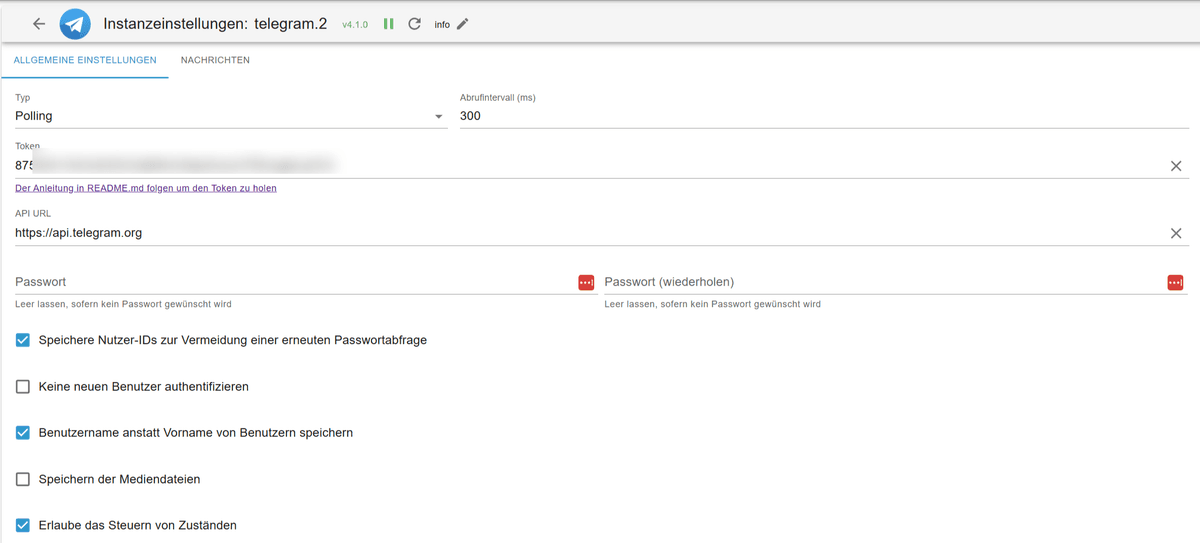Image resolution: width=1200 pixels, height=543 pixels.
Task: Clear the API URL field
Action: coord(1176,233)
